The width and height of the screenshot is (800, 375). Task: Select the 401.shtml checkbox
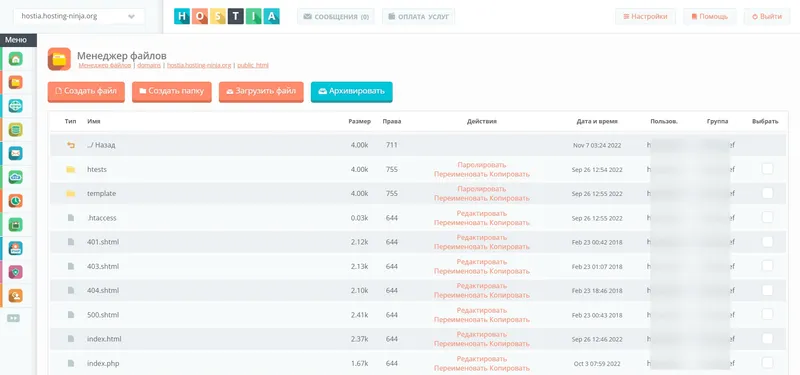[767, 241]
